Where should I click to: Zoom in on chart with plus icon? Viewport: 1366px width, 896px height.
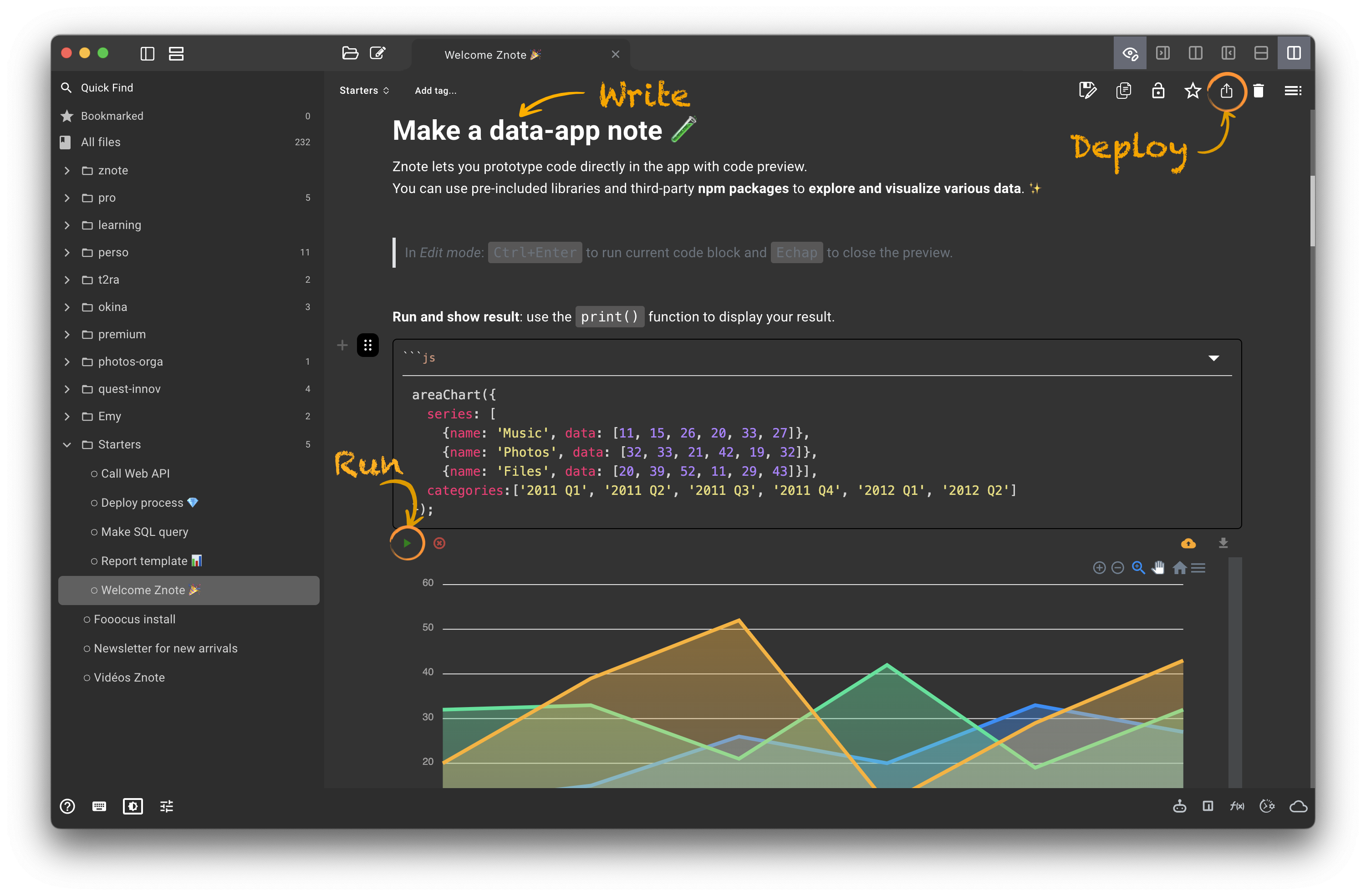pyautogui.click(x=1099, y=568)
